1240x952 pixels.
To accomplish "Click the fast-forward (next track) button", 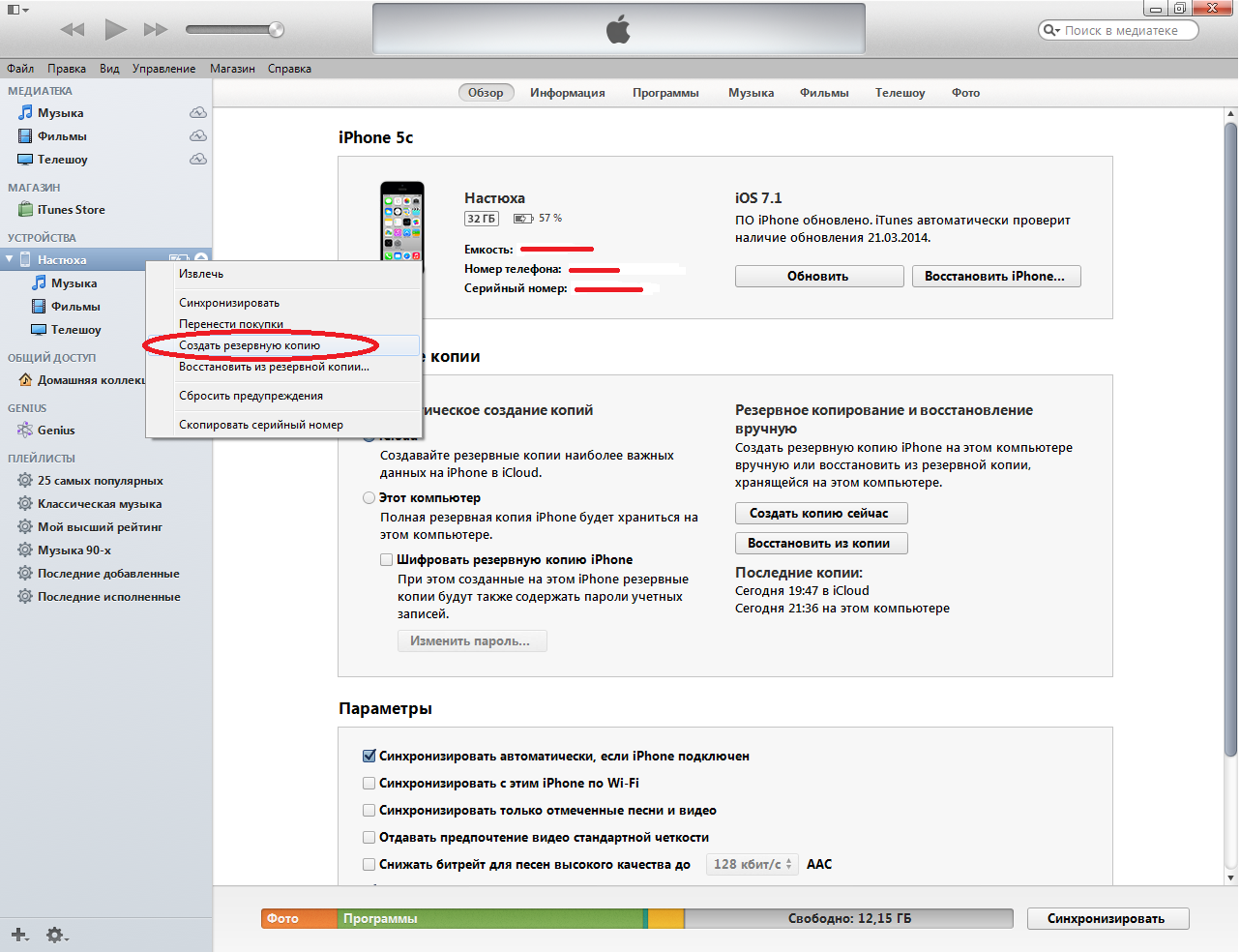I will pos(156,29).
